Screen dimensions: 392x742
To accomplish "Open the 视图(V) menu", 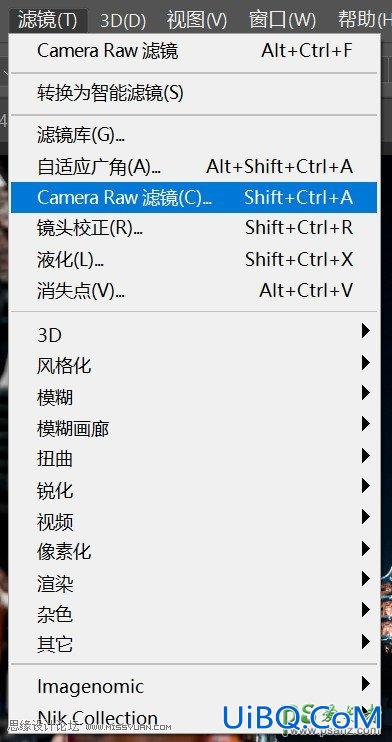I will tap(196, 20).
